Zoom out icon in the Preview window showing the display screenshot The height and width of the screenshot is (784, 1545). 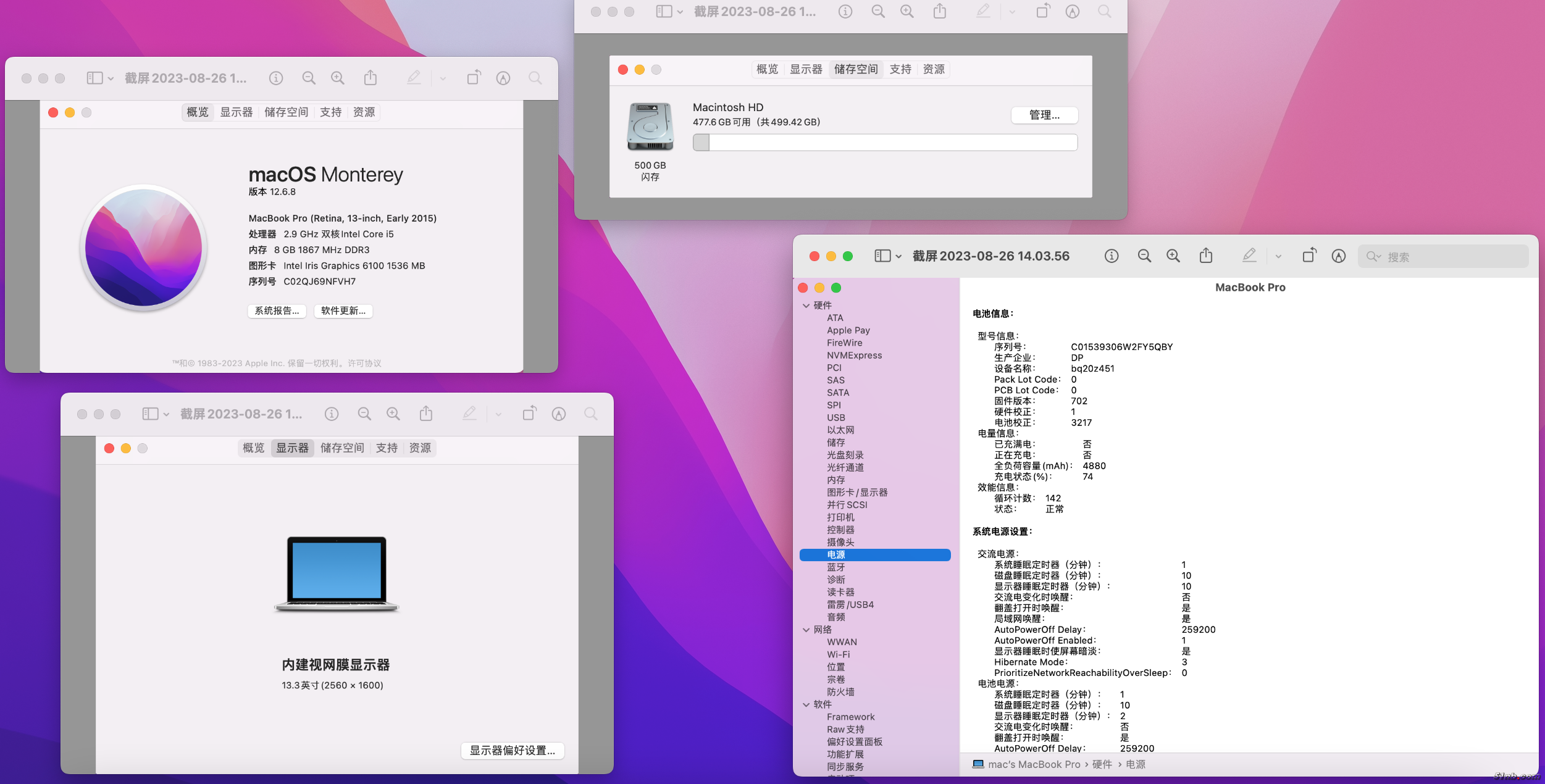point(364,414)
